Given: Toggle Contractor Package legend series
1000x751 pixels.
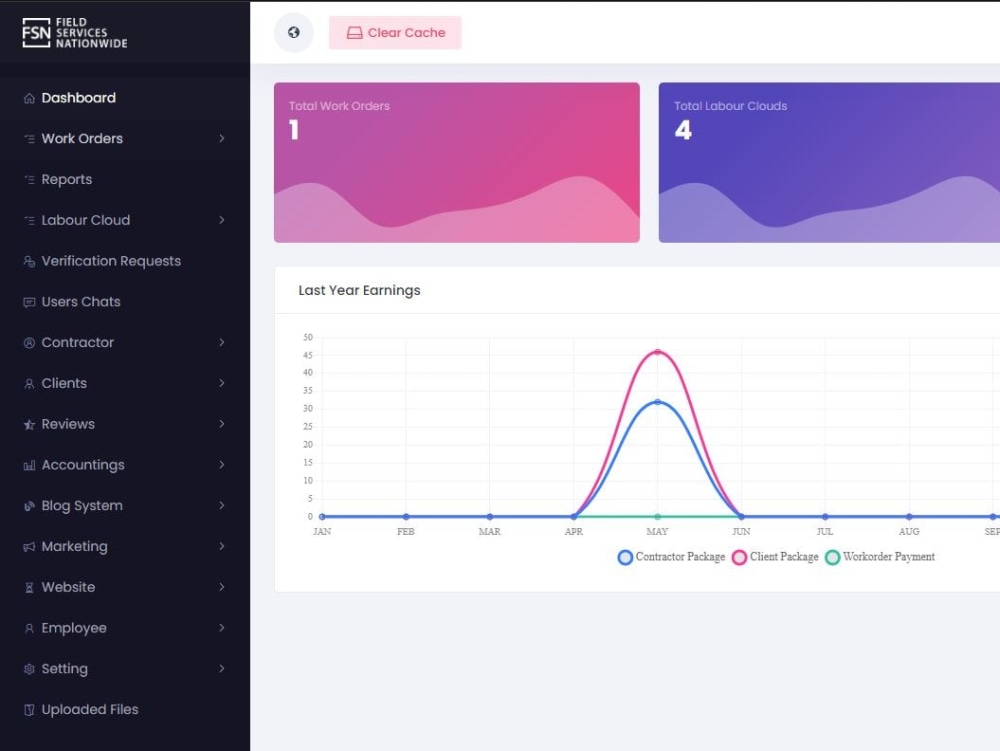Looking at the screenshot, I should pyautogui.click(x=672, y=557).
